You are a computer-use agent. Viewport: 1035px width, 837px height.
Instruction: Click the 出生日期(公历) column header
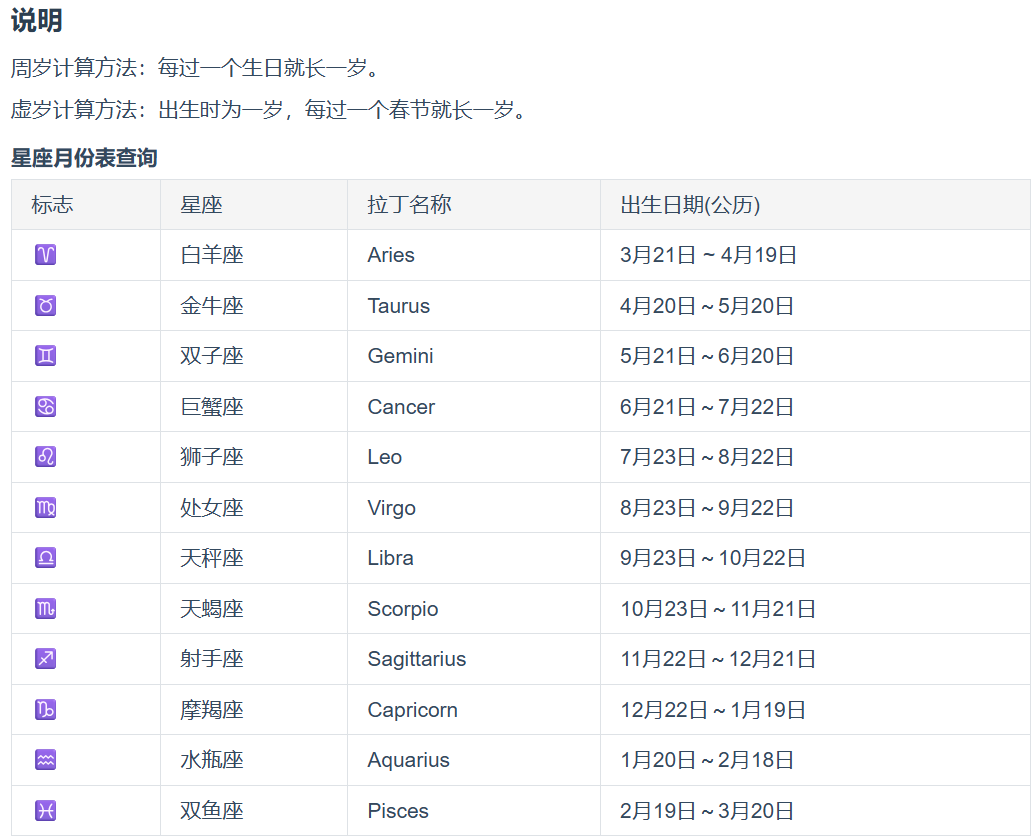[x=690, y=205]
